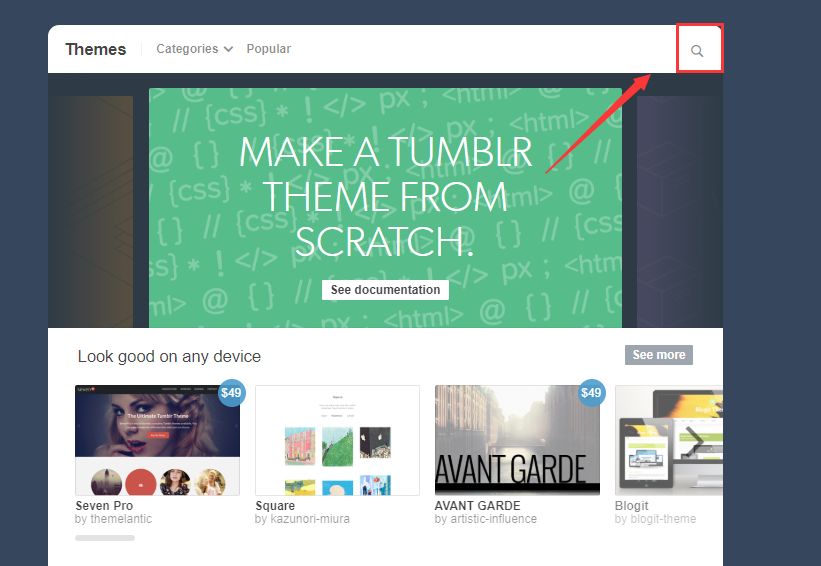Image resolution: width=821 pixels, height=566 pixels.
Task: Click the horizontal scroll indicator under Seven Pro
Action: pyautogui.click(x=105, y=538)
